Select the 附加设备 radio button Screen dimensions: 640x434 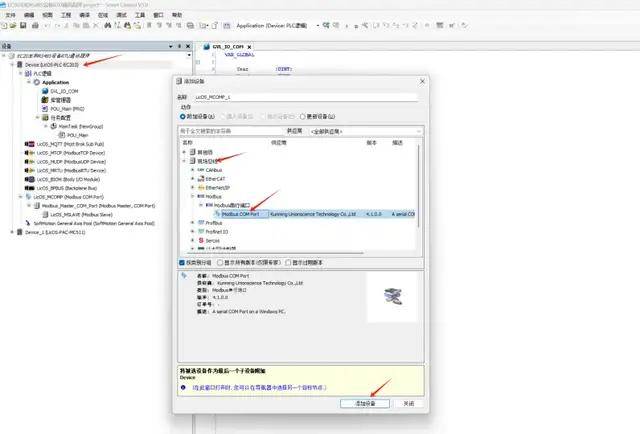[x=184, y=117]
